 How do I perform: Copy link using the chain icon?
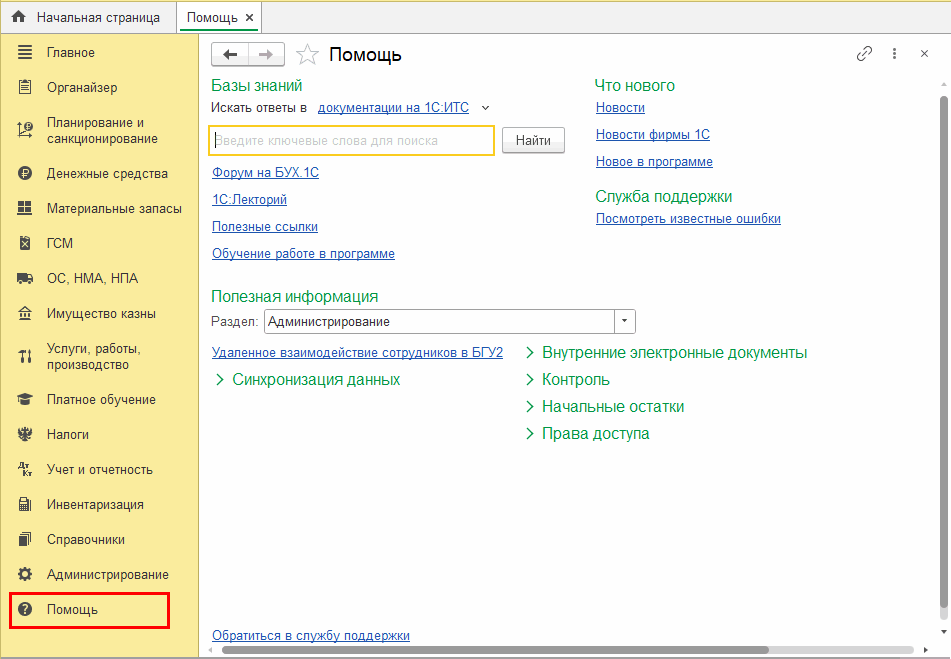point(864,54)
